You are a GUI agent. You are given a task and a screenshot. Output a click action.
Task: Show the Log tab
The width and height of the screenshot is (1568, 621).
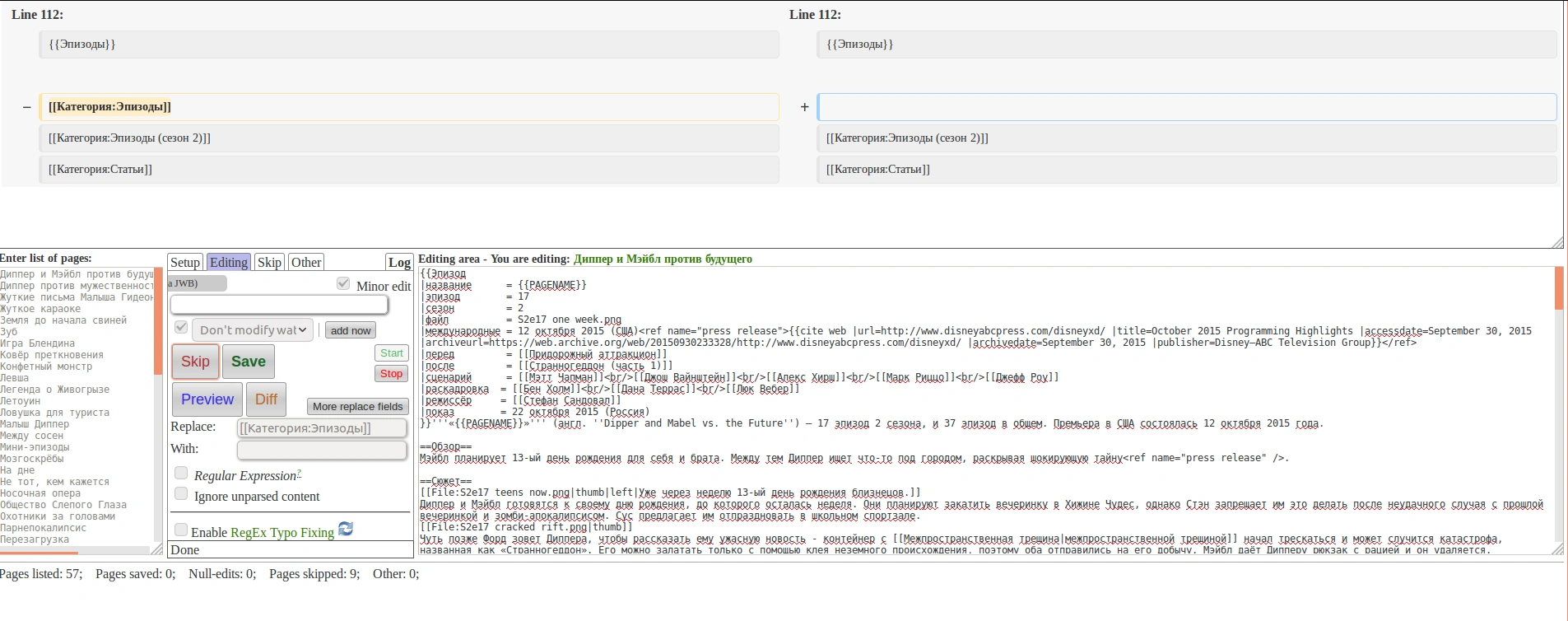click(x=399, y=262)
